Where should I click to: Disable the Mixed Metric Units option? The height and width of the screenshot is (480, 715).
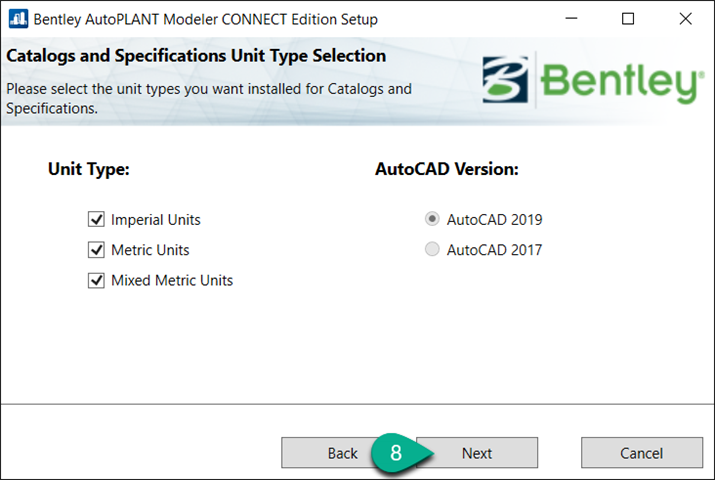(x=97, y=281)
